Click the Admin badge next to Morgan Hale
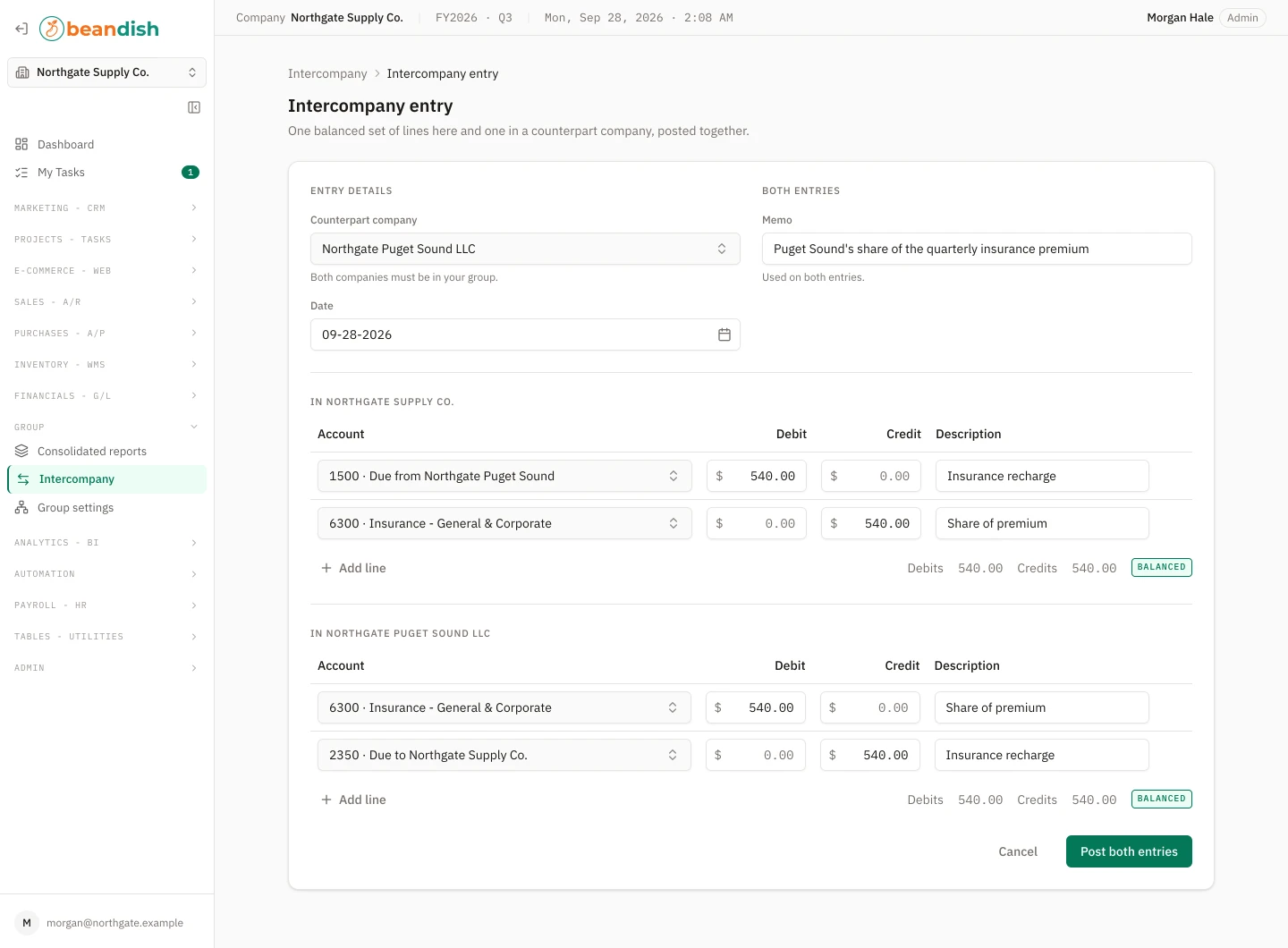1288x948 pixels. tap(1242, 18)
